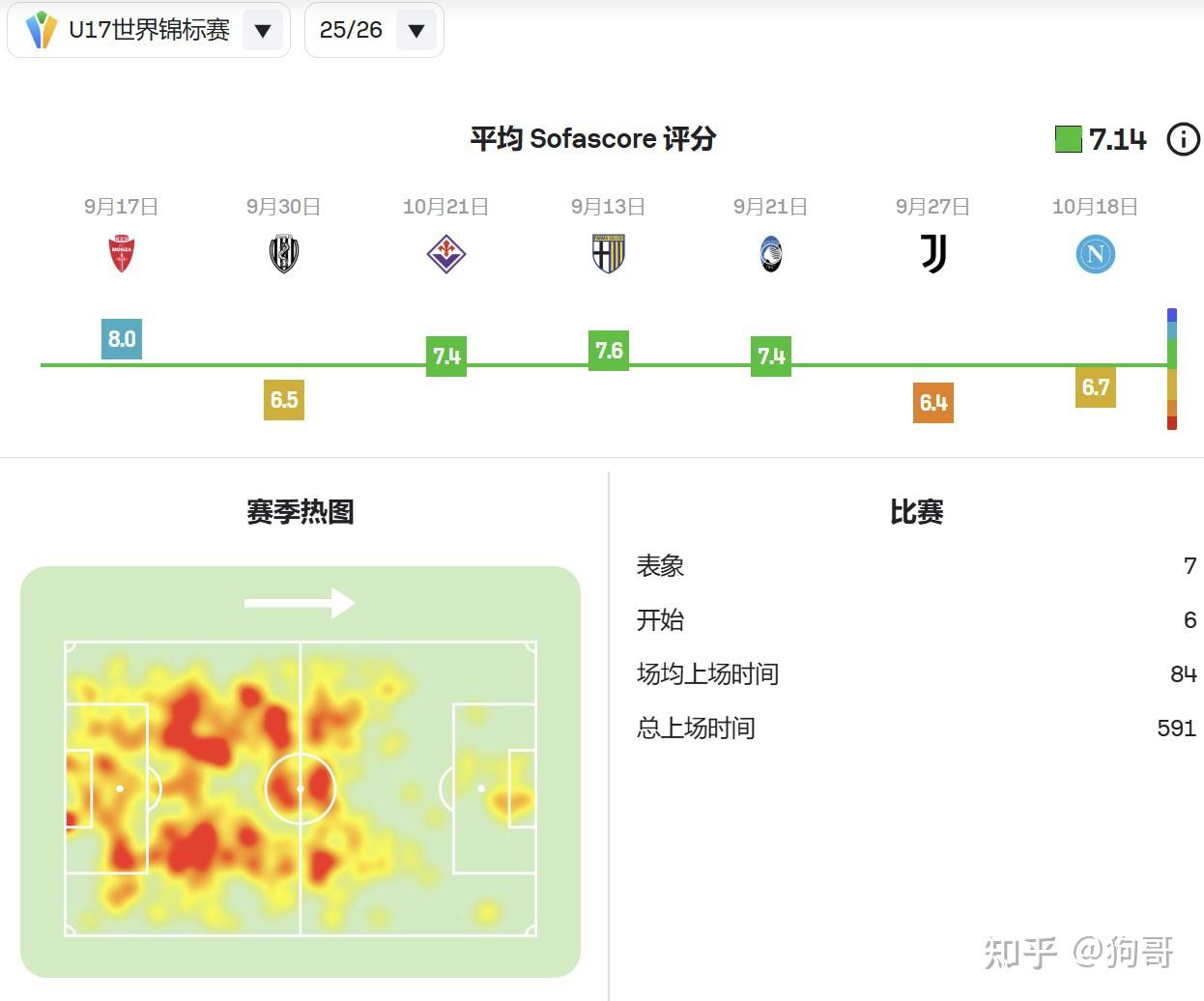
Task: Click the green 7.14 average swatch
Action: (x=1068, y=139)
